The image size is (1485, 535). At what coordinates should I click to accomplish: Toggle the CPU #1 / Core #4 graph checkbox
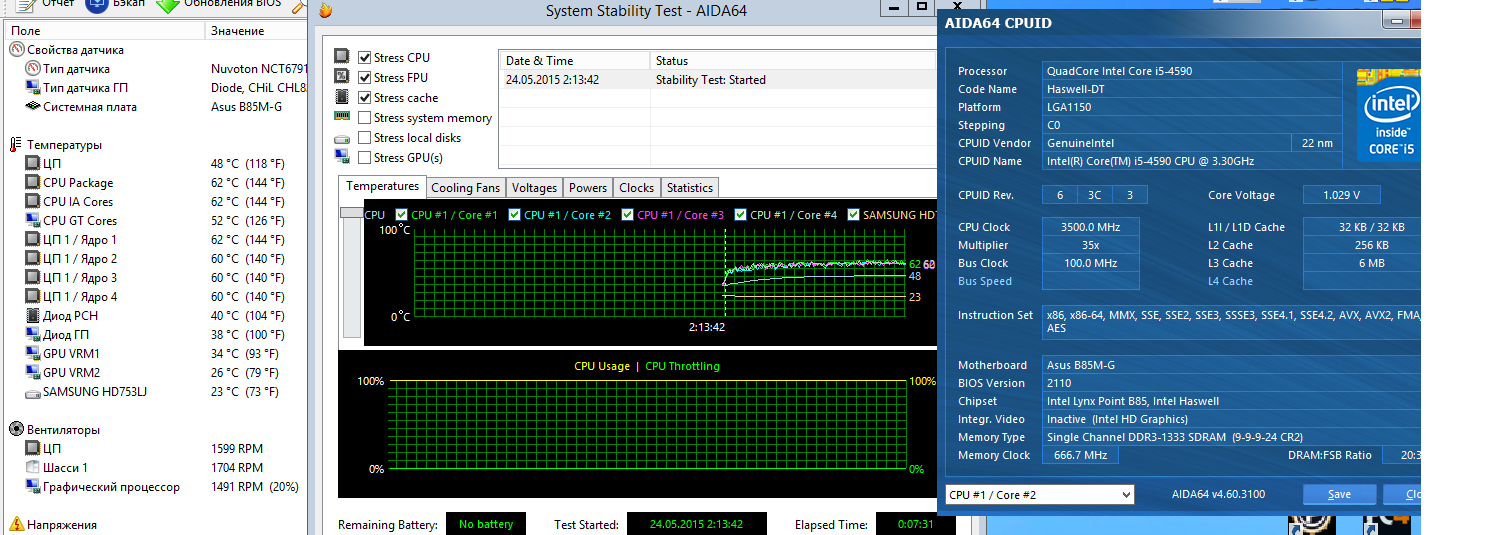pos(741,215)
